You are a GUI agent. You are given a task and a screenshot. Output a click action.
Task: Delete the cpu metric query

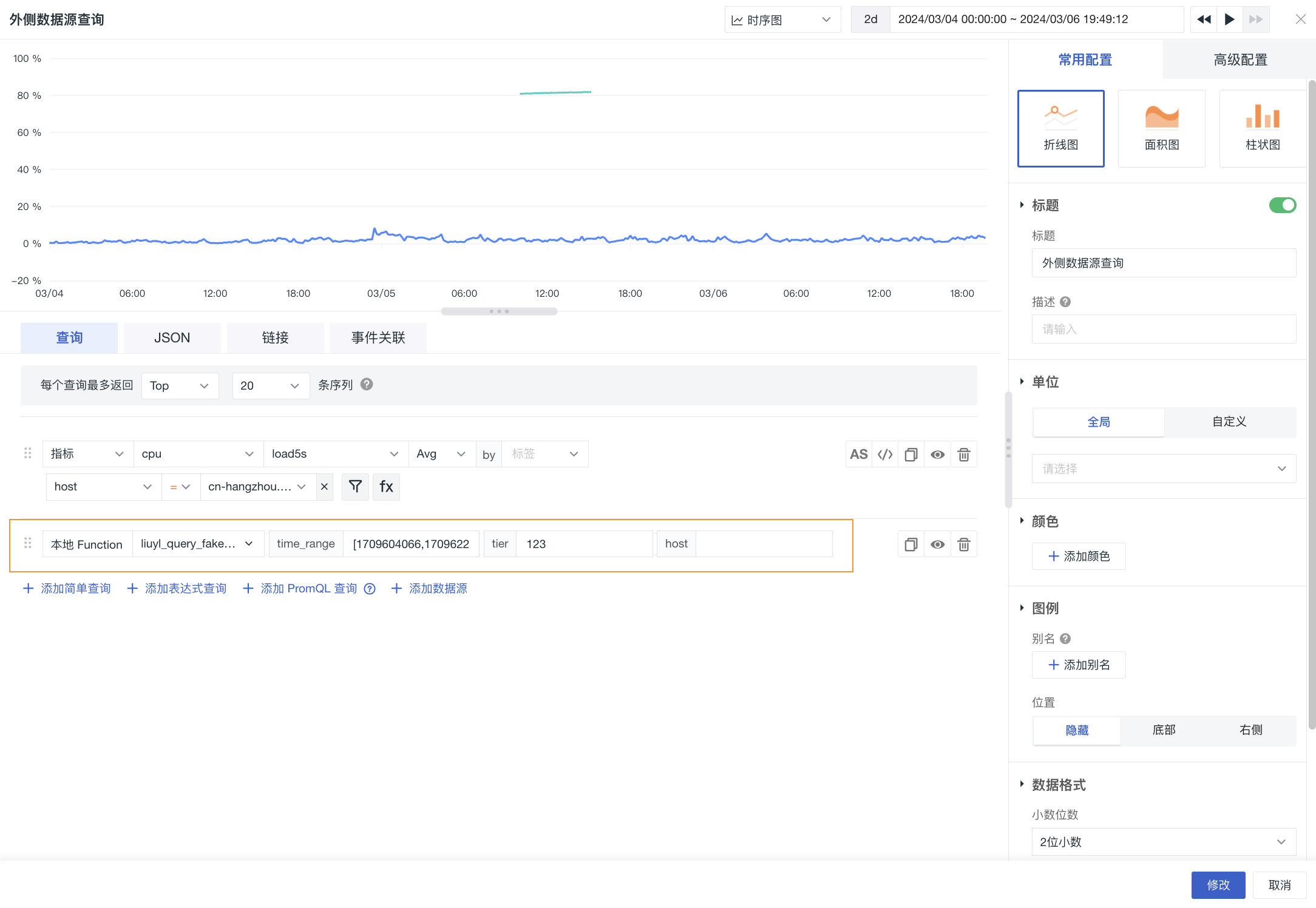click(963, 455)
